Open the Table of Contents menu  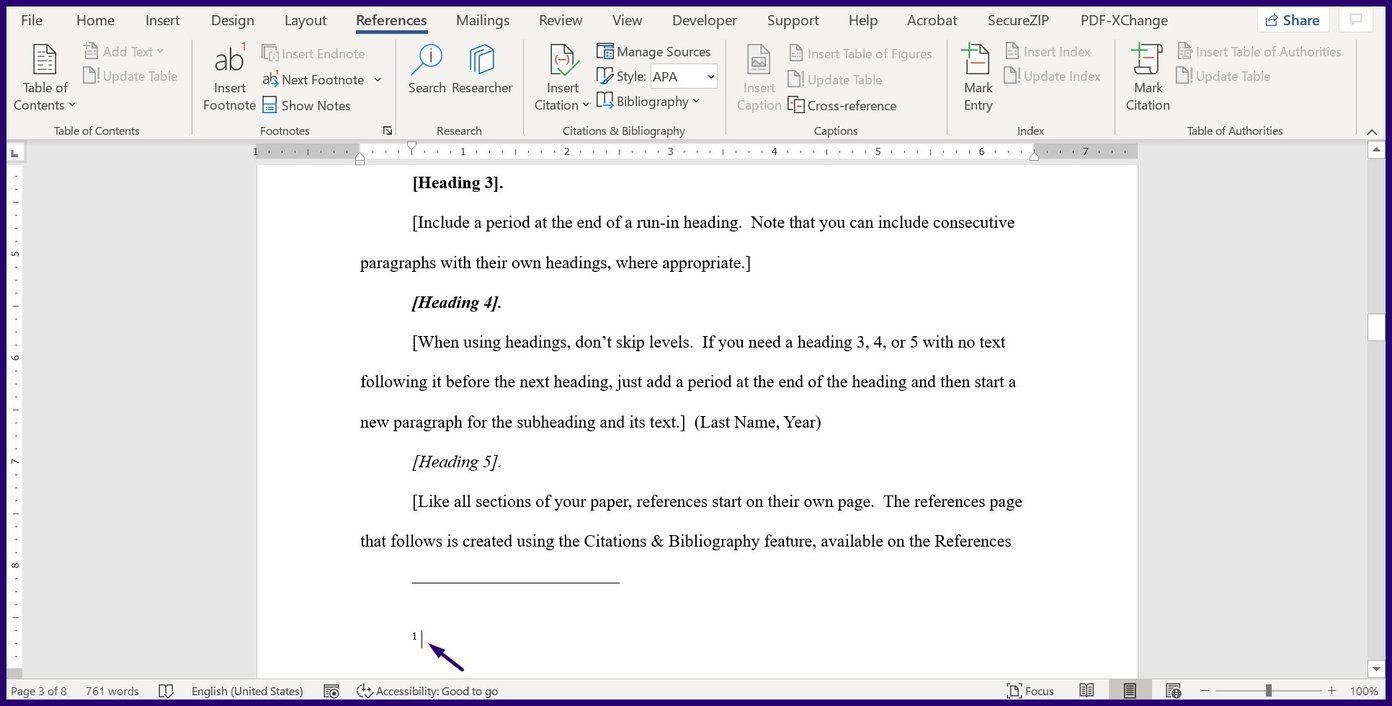coord(45,78)
